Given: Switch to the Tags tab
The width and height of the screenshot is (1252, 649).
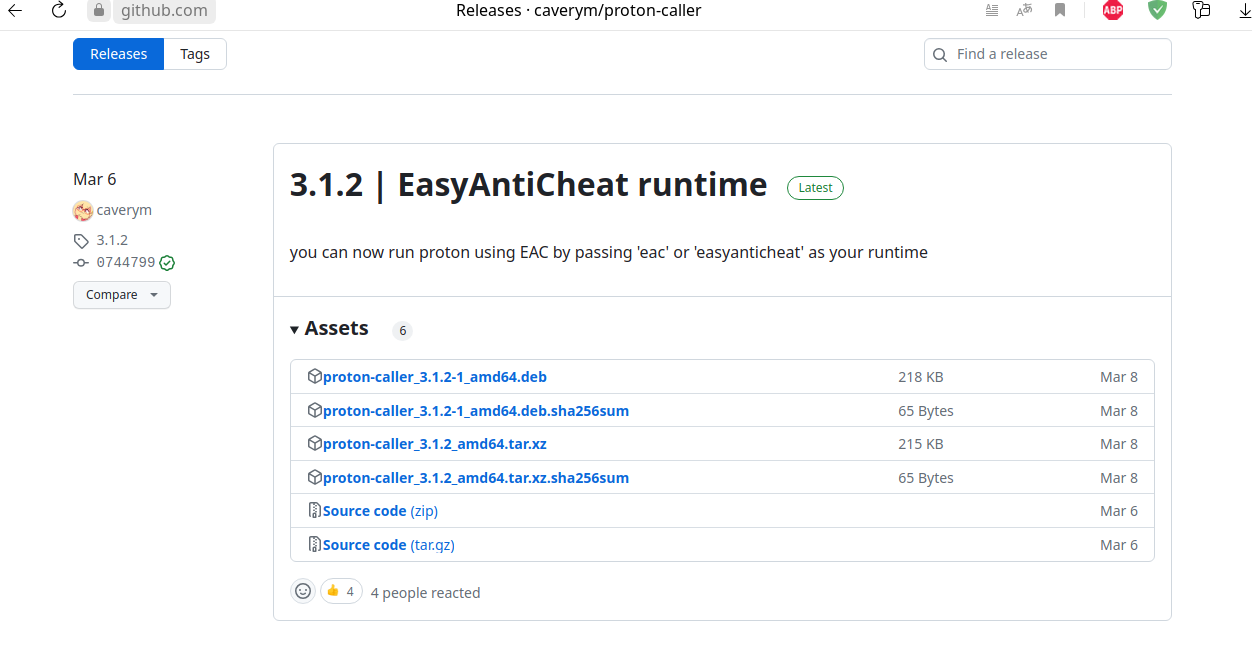Looking at the screenshot, I should pos(195,54).
